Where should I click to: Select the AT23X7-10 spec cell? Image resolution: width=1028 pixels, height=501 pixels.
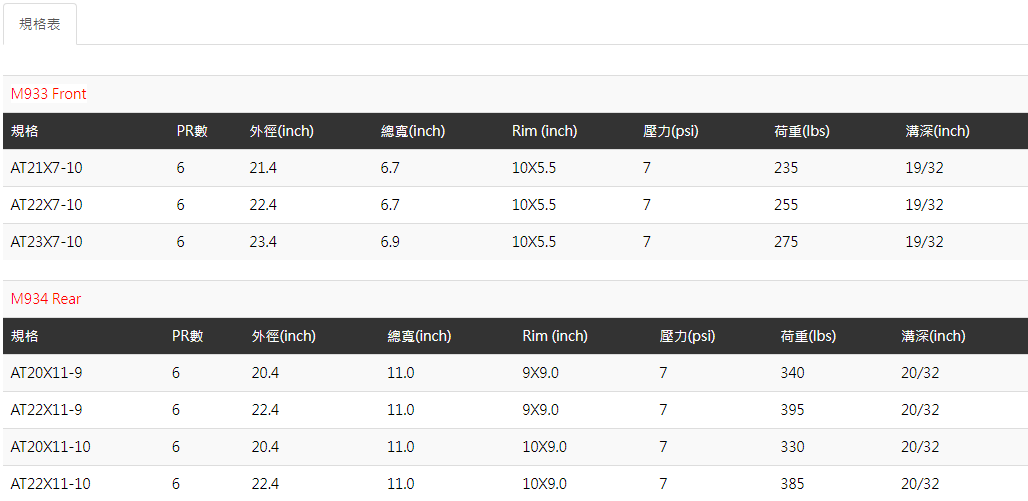click(47, 242)
